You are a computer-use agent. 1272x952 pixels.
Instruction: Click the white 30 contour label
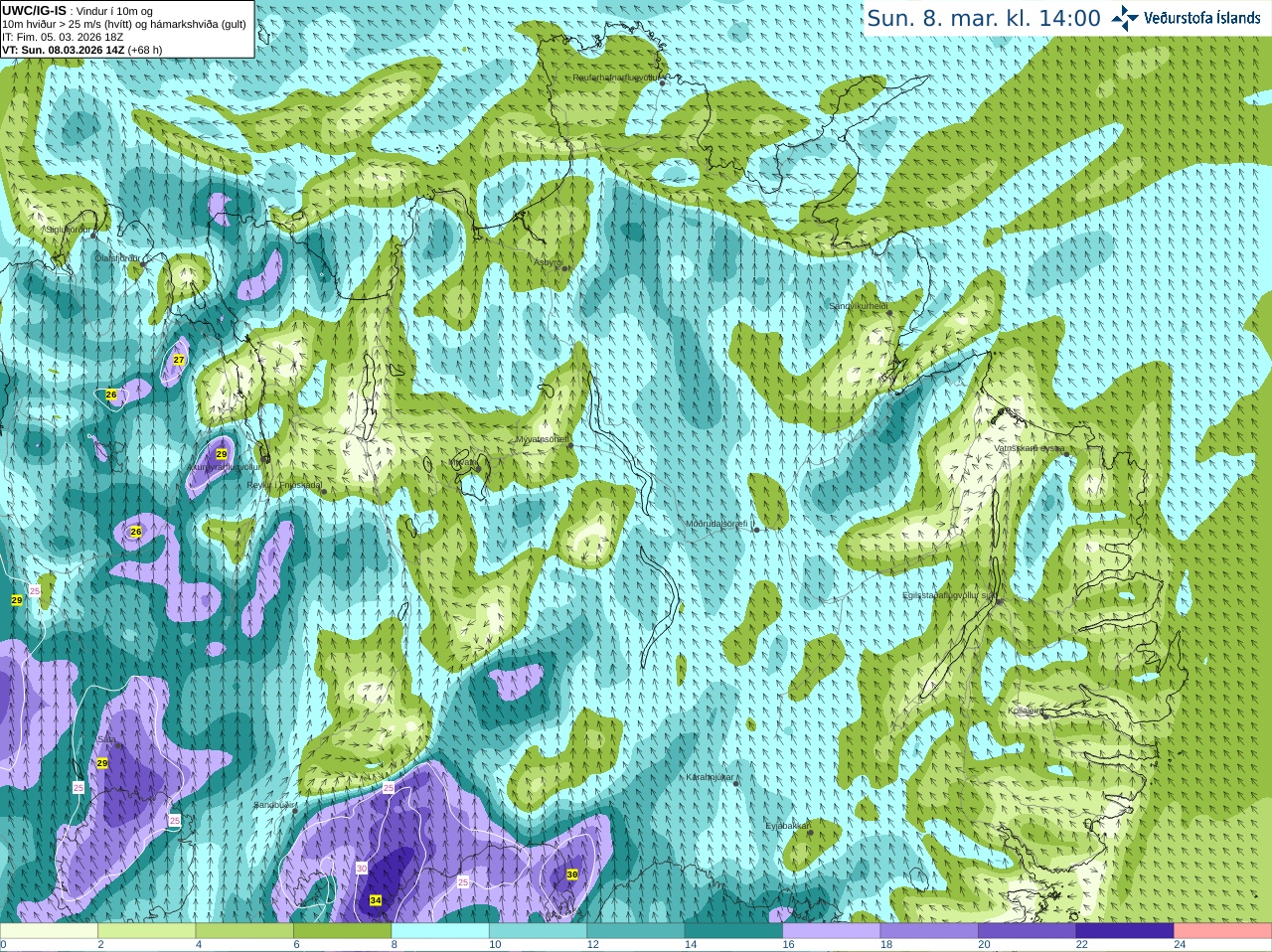(x=361, y=869)
